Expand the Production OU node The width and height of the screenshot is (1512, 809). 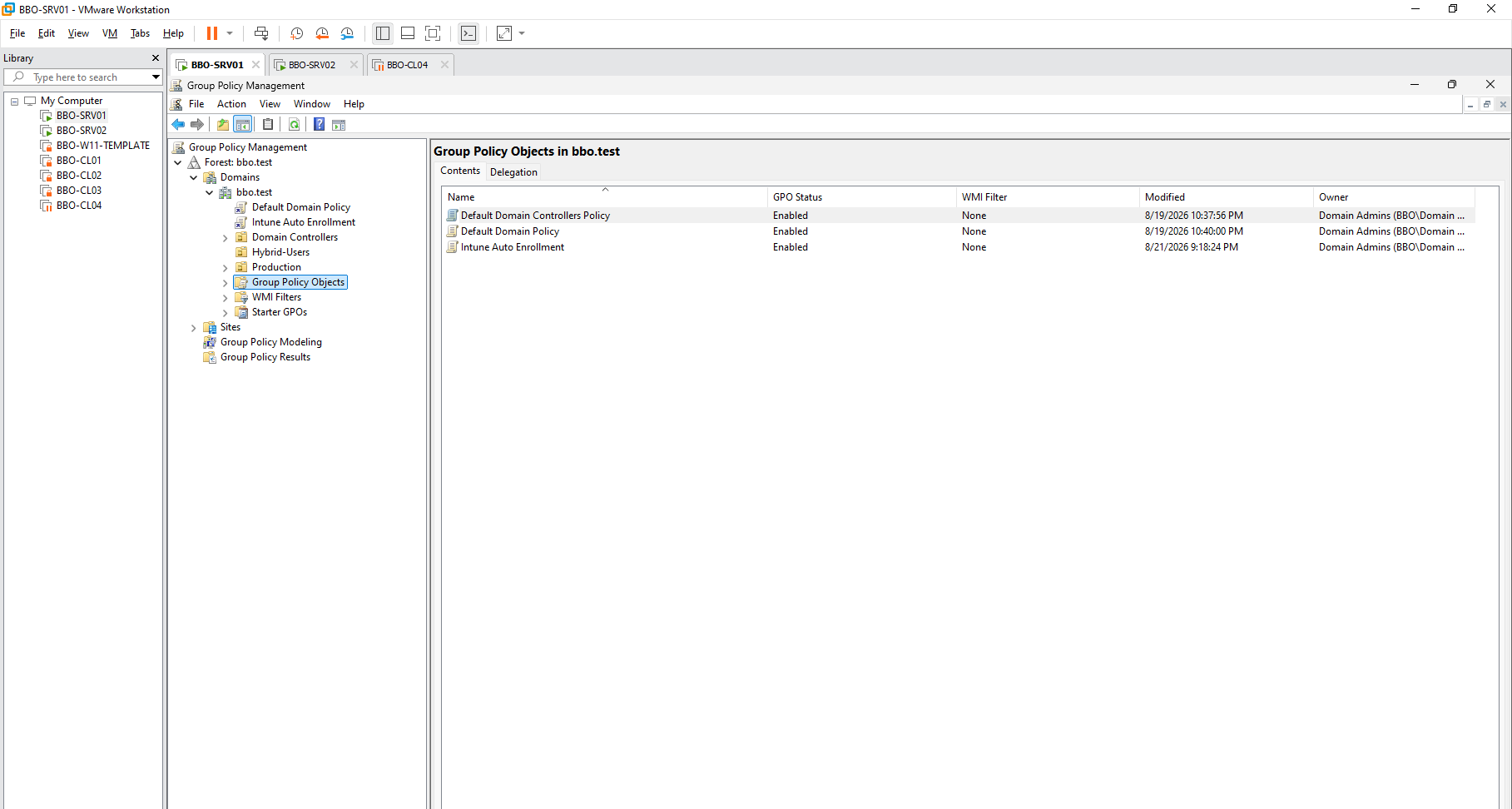point(225,268)
